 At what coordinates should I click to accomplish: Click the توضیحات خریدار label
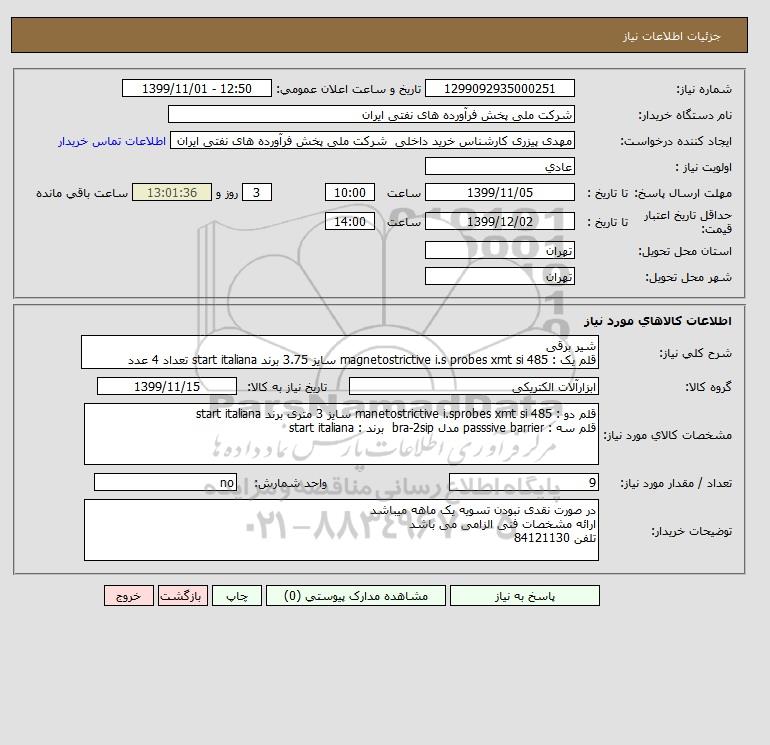pyautogui.click(x=691, y=531)
